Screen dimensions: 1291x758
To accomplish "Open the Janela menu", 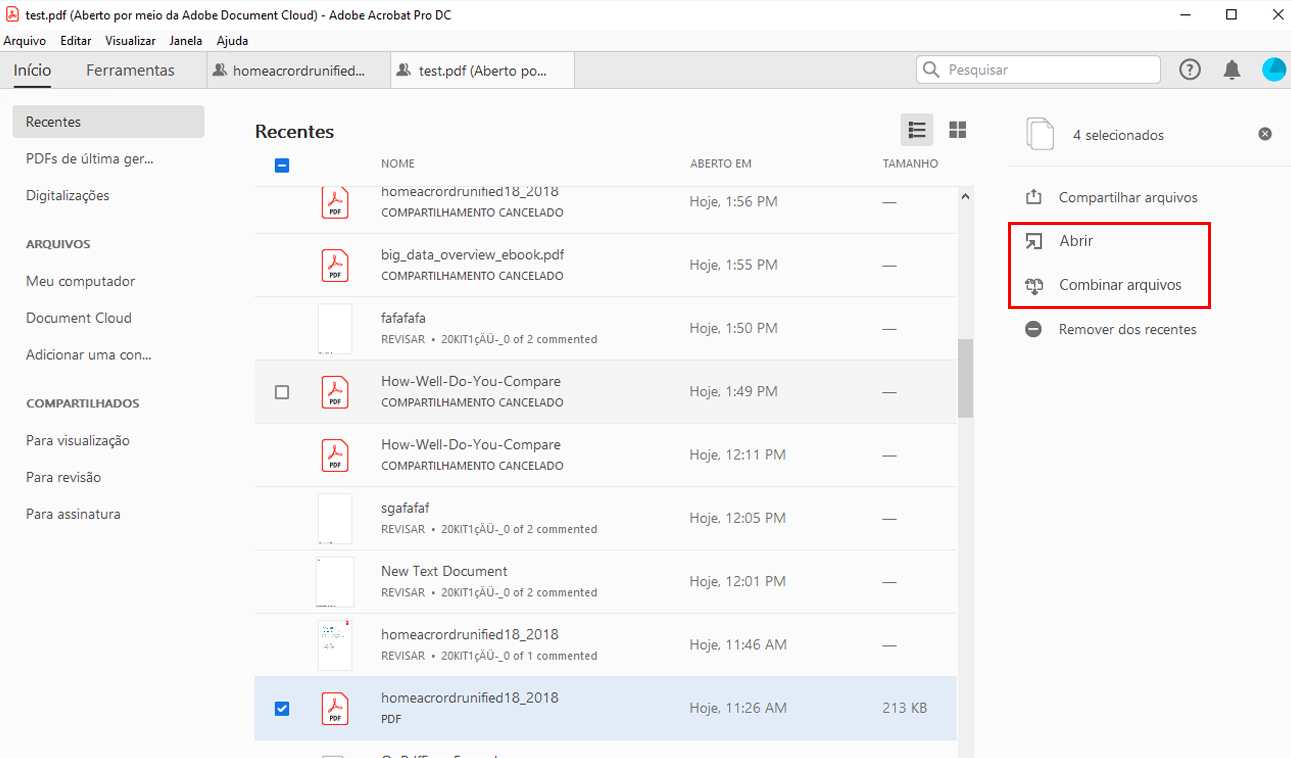I will click(186, 41).
